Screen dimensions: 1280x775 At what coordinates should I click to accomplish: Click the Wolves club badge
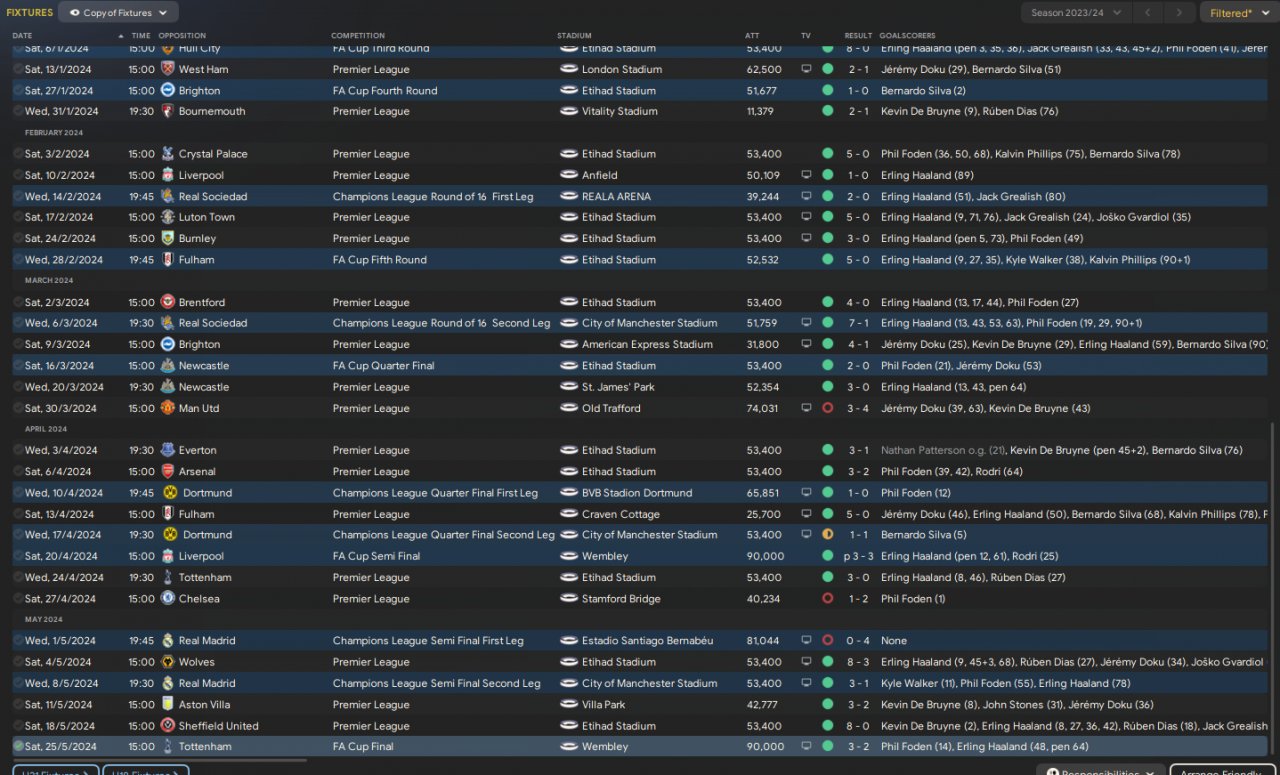coord(167,662)
